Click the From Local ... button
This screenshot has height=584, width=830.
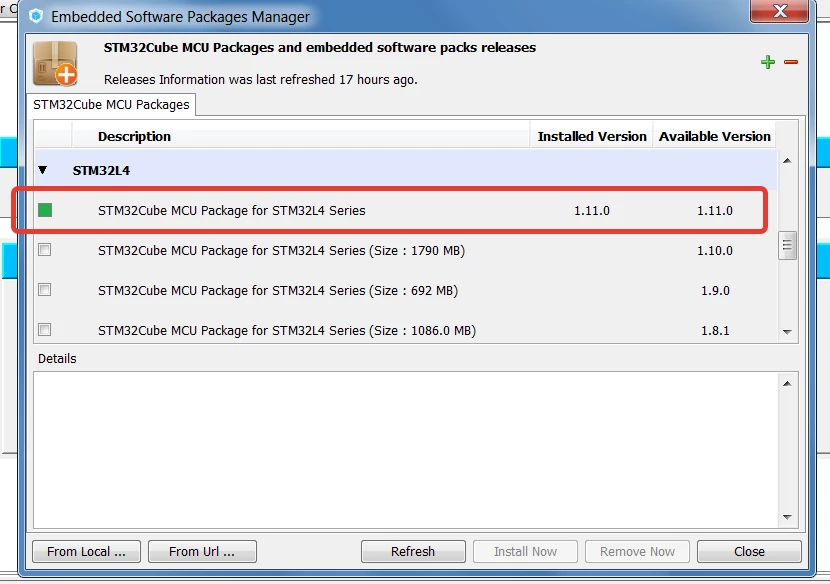coord(86,551)
